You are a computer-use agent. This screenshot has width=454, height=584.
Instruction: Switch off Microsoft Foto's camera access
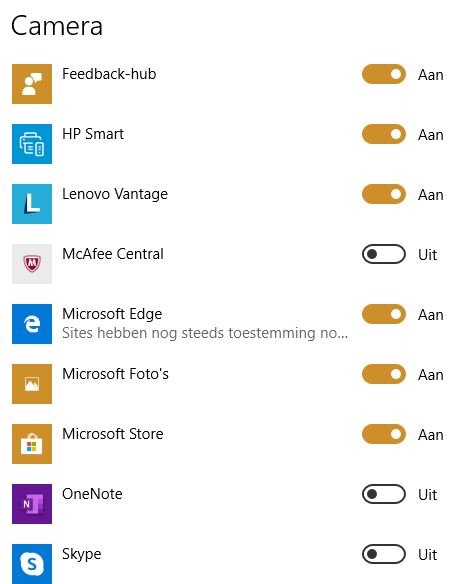point(384,374)
